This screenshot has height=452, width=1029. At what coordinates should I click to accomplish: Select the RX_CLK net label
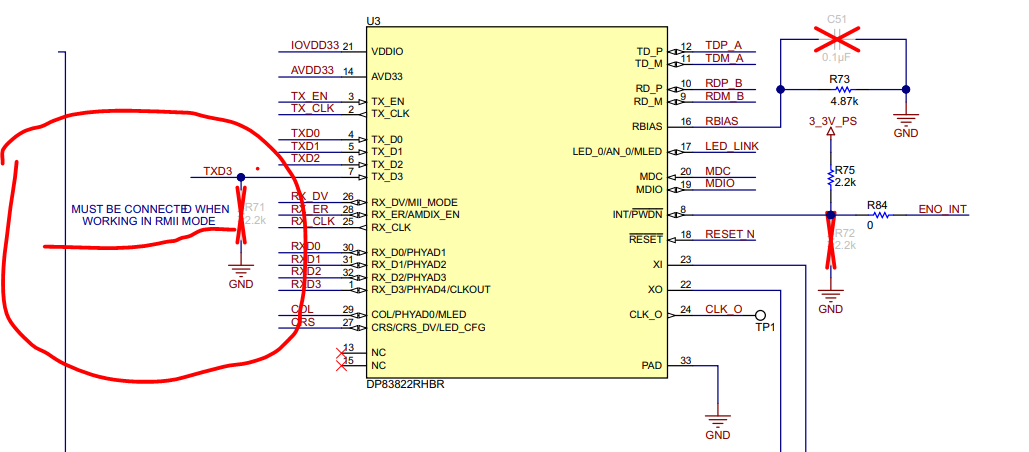pyautogui.click(x=312, y=222)
